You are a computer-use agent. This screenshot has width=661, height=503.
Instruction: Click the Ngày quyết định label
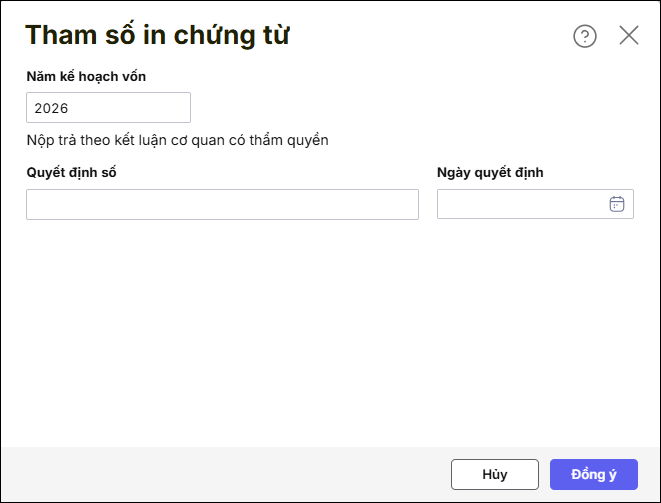tap(490, 172)
